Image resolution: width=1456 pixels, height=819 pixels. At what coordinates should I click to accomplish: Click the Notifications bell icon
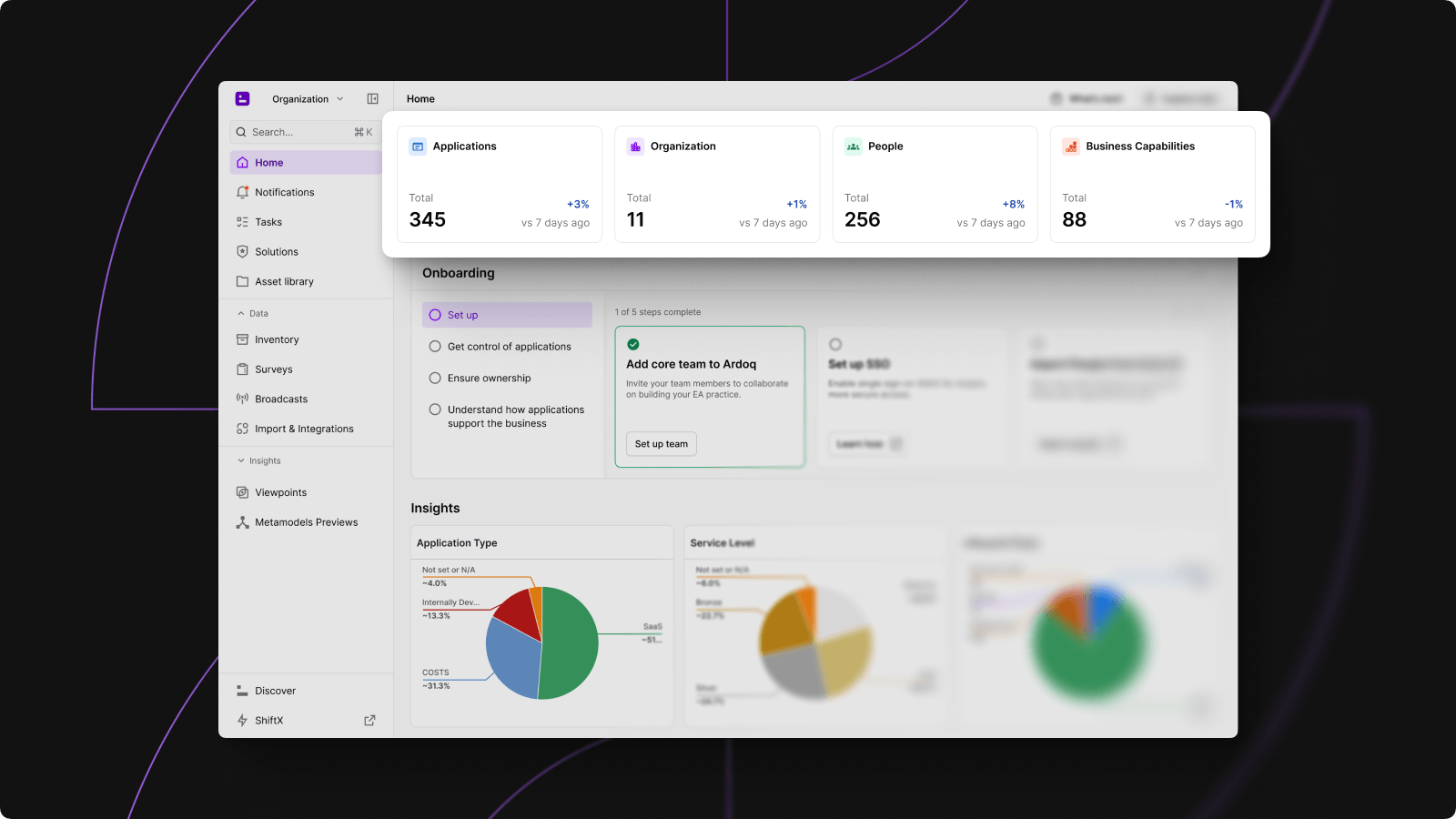click(242, 192)
